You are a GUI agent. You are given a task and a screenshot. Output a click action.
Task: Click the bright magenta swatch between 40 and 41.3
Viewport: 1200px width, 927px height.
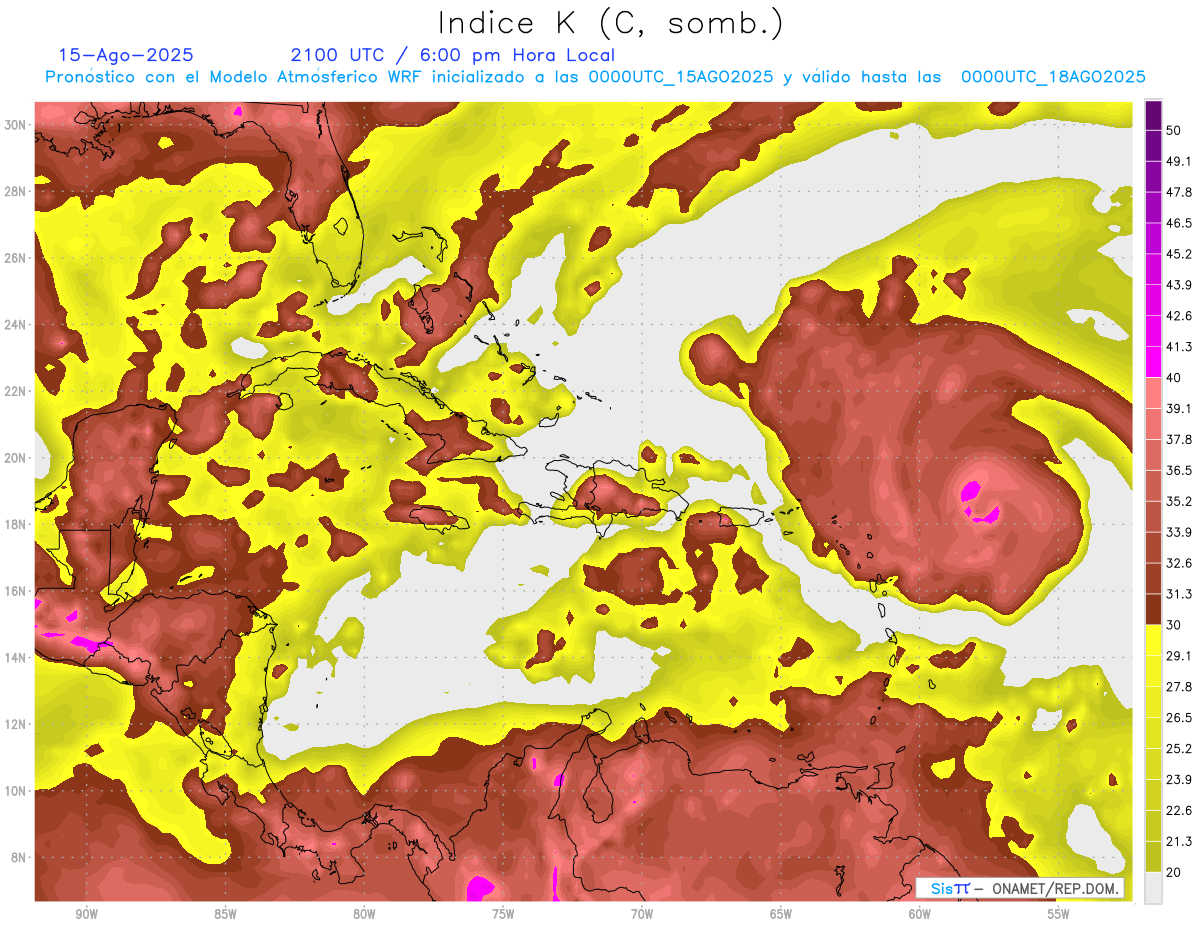tap(1154, 362)
